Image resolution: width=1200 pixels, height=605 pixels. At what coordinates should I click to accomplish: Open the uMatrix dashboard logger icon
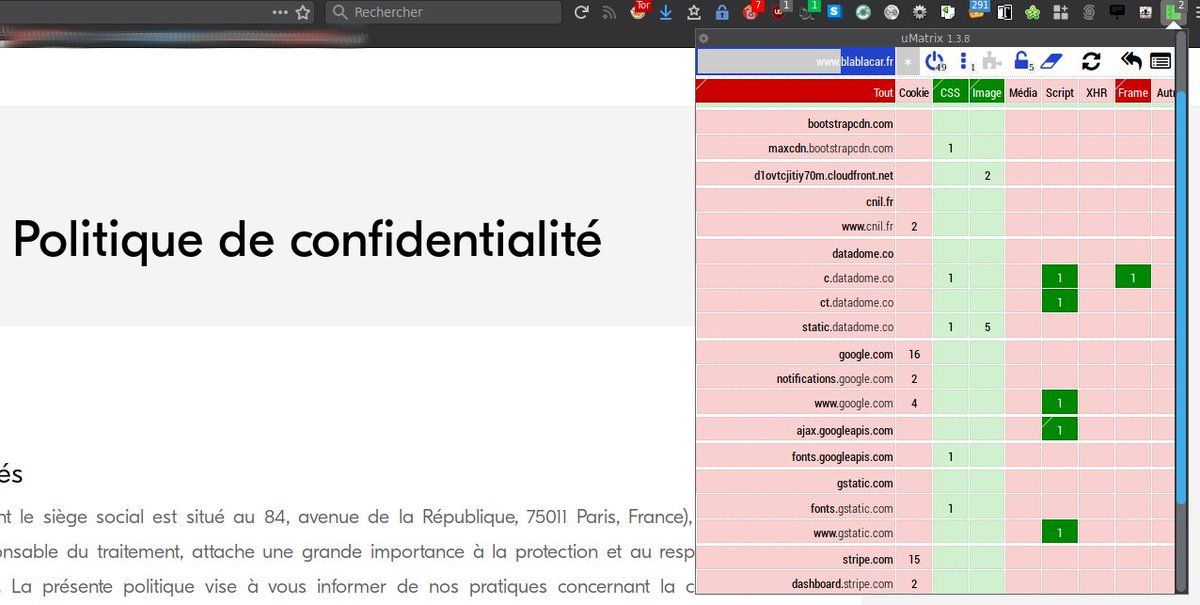(1160, 61)
